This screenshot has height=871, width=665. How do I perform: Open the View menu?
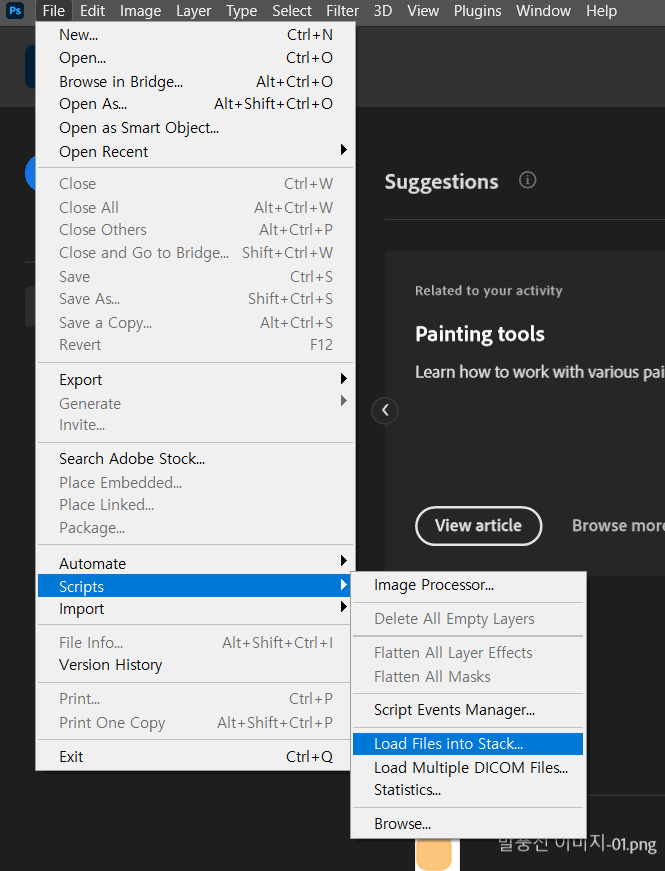click(423, 11)
